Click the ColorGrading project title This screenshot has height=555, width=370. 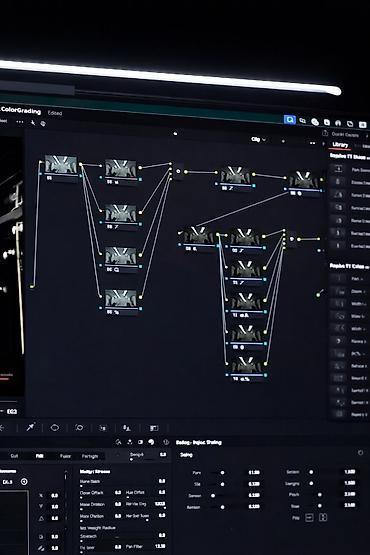(21, 111)
